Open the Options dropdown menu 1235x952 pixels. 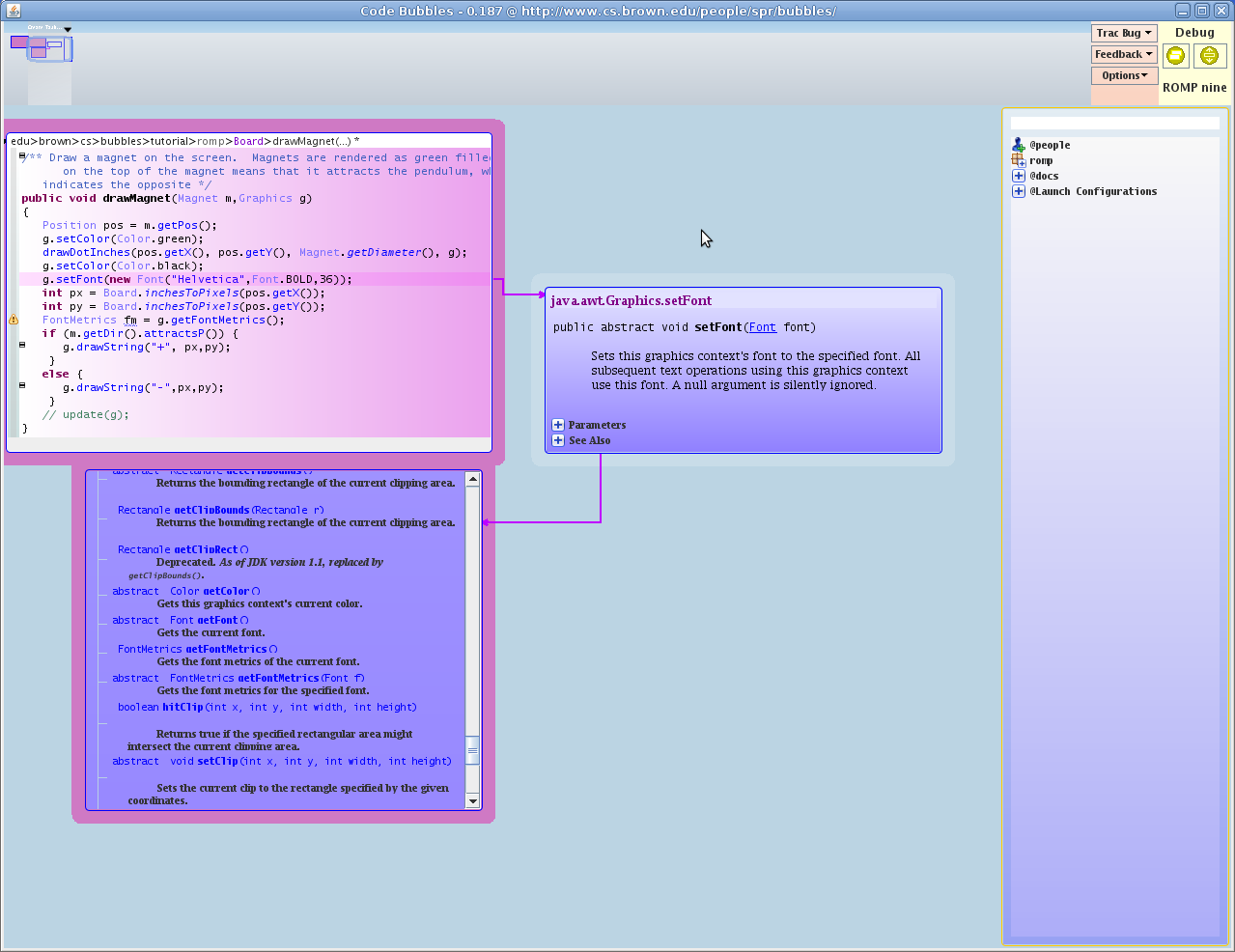coord(1124,75)
